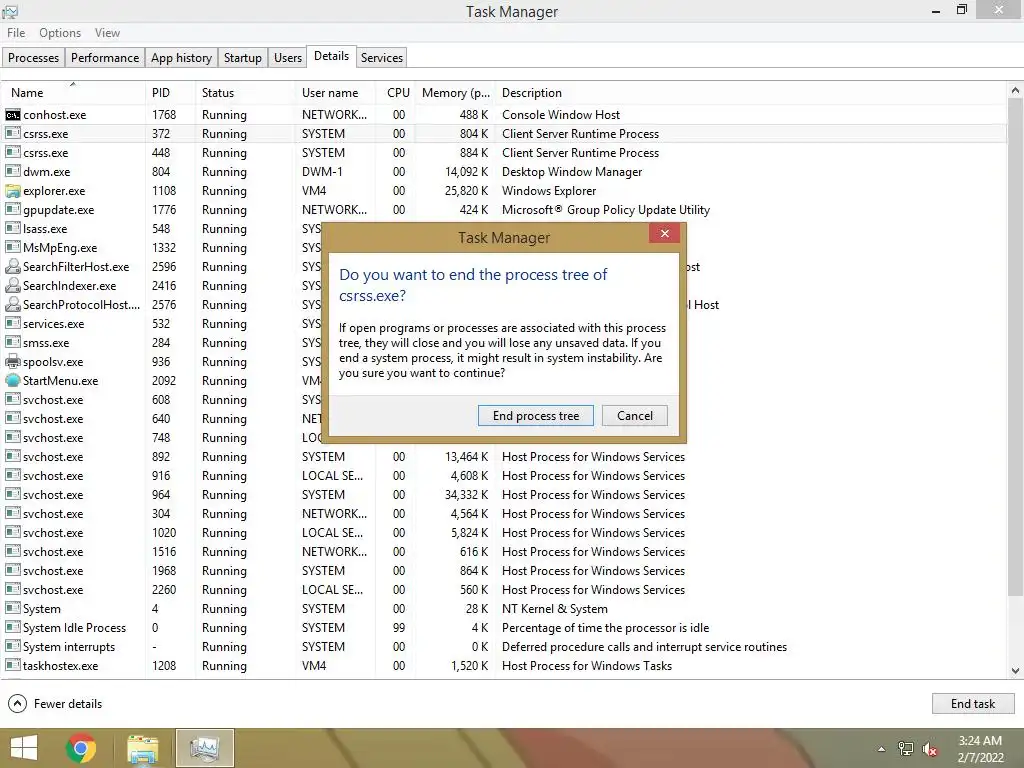Collapse to Fewer details
The width and height of the screenshot is (1024, 768).
pyautogui.click(x=55, y=703)
